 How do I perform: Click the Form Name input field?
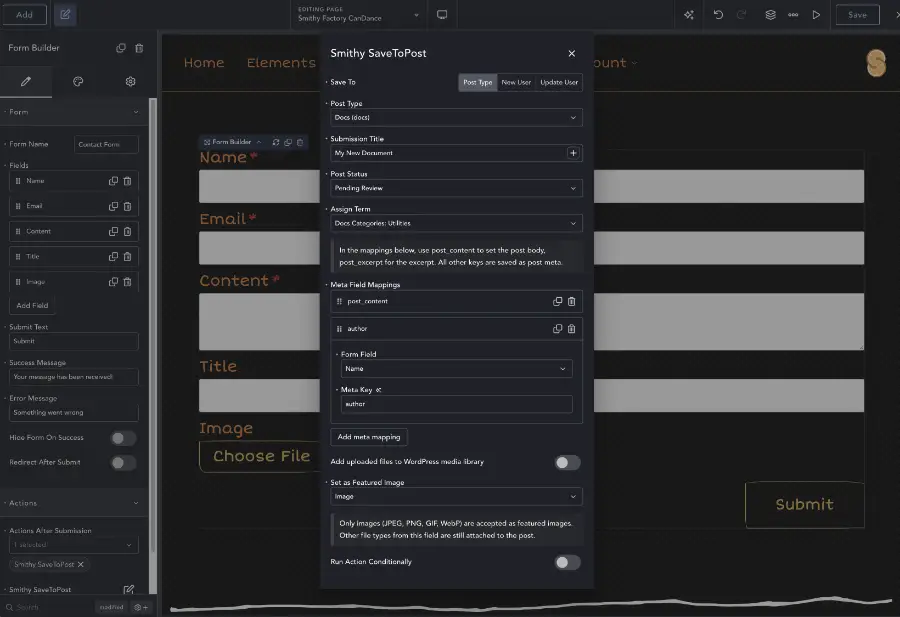(x=106, y=144)
